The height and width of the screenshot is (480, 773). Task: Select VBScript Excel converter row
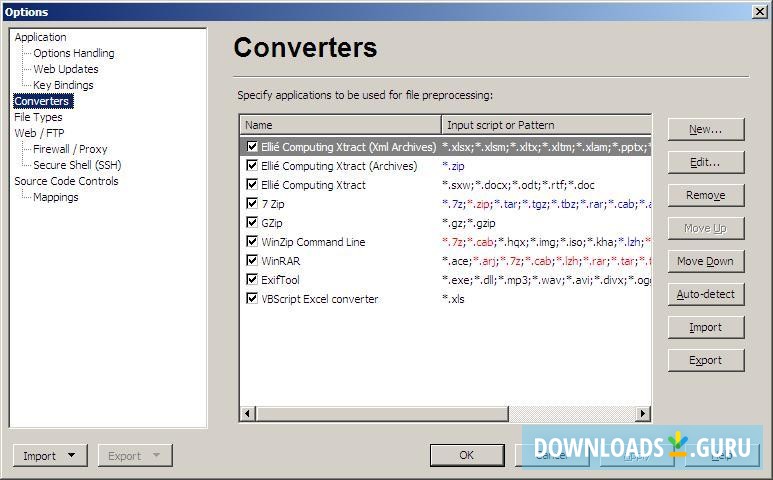click(446, 299)
